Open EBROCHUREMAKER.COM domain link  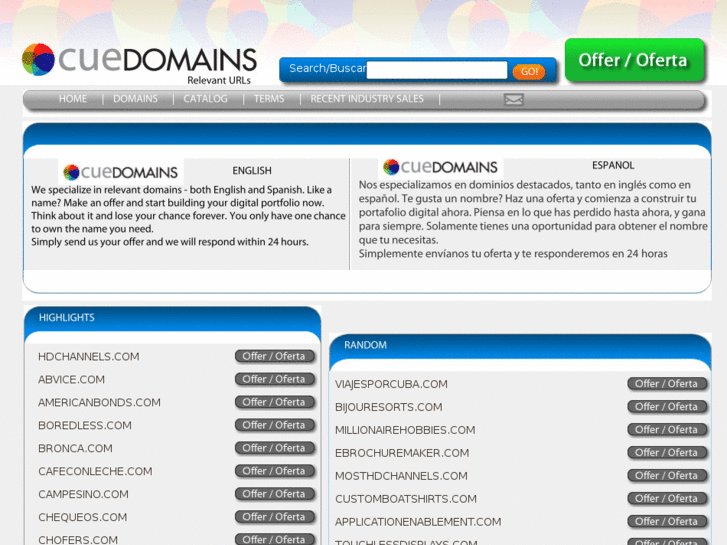point(402,453)
